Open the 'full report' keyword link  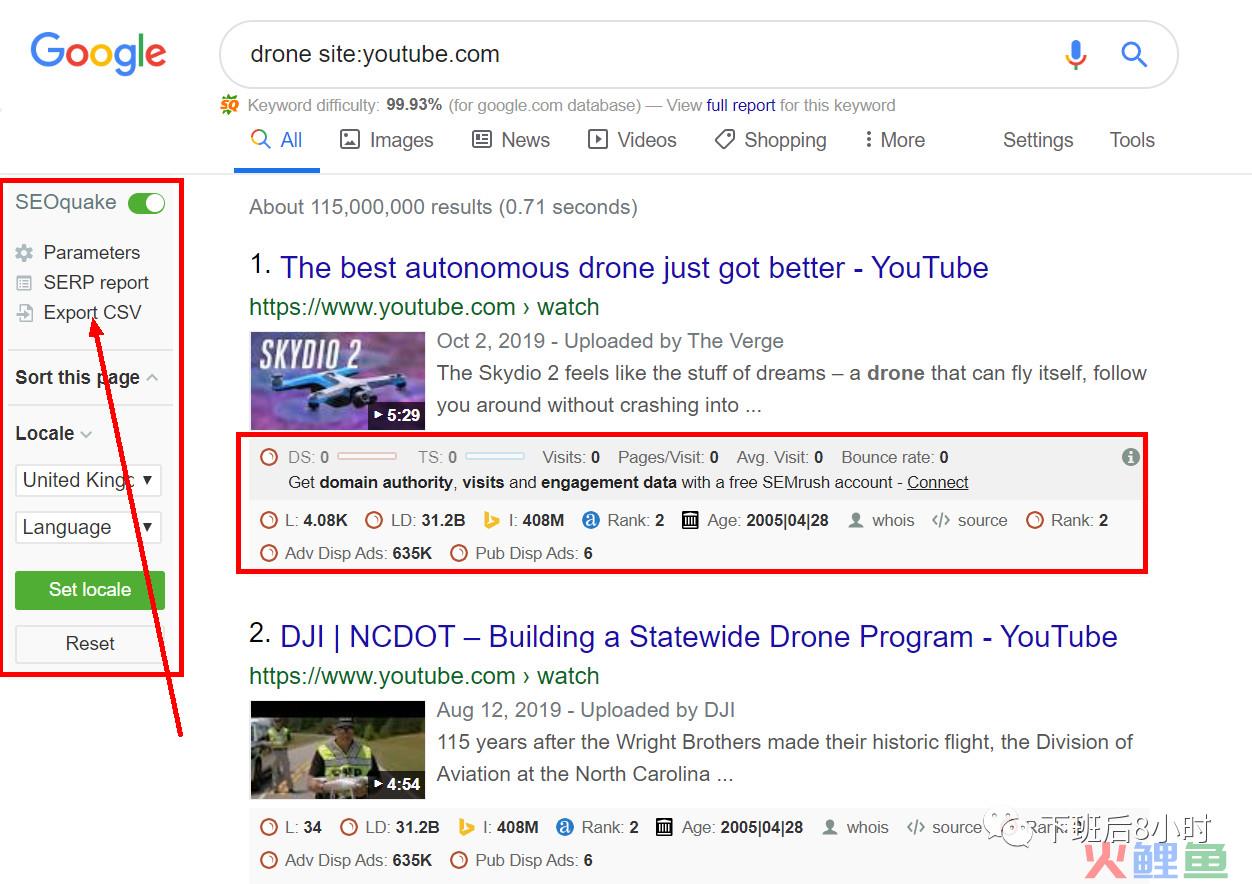[741, 105]
